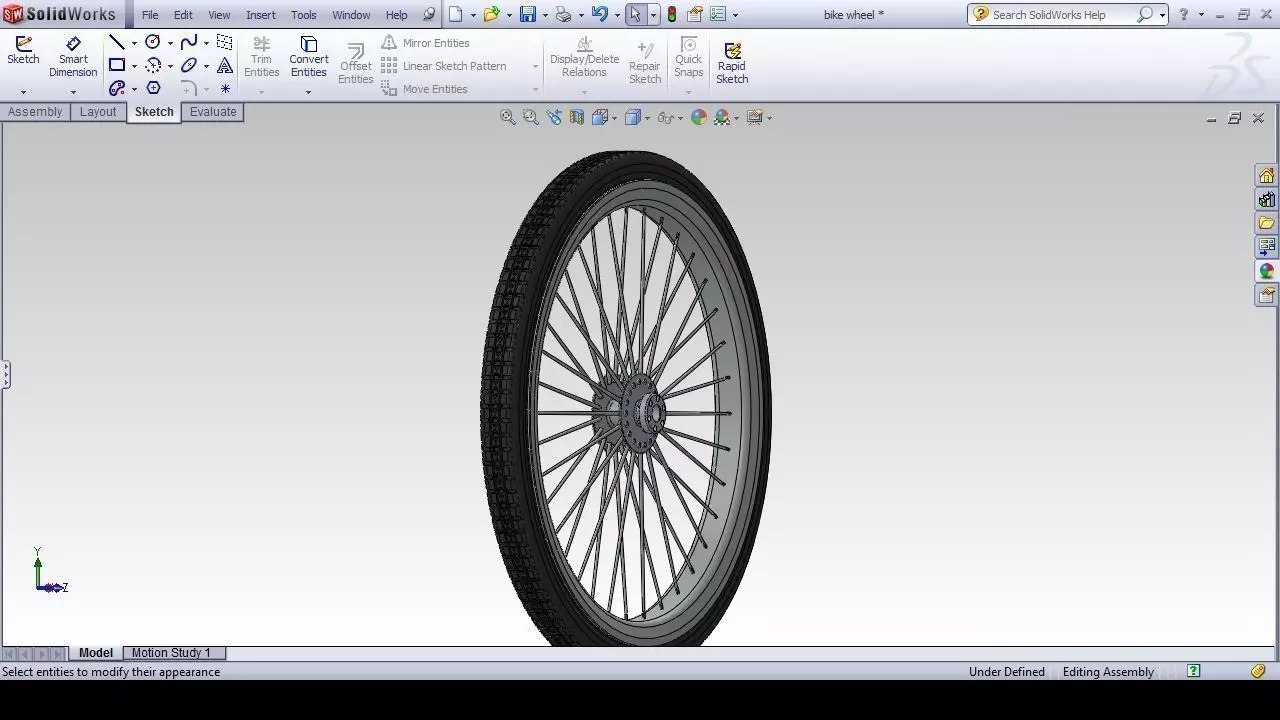Open the Design Library side tab
1280x720 pixels.
[x=1266, y=199]
